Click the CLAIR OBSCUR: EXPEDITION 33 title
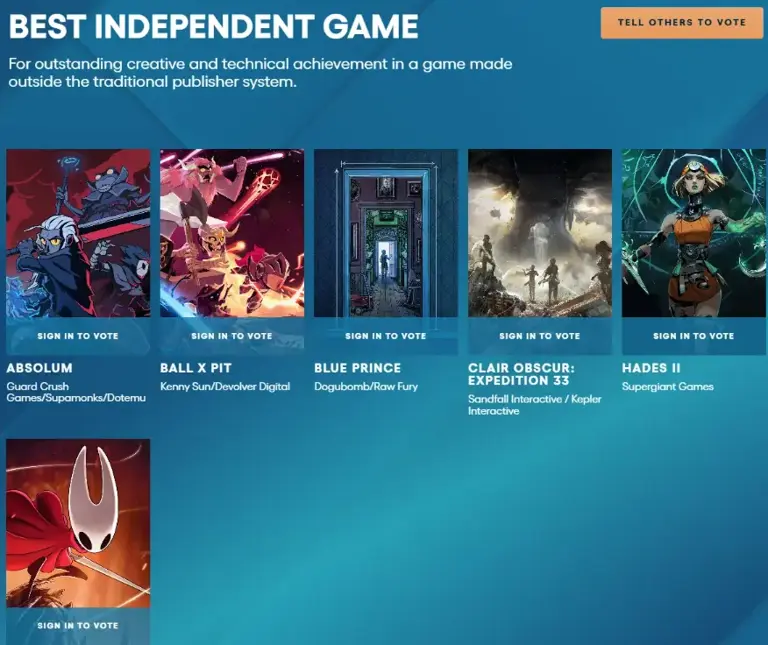Image resolution: width=768 pixels, height=645 pixels. coord(521,374)
